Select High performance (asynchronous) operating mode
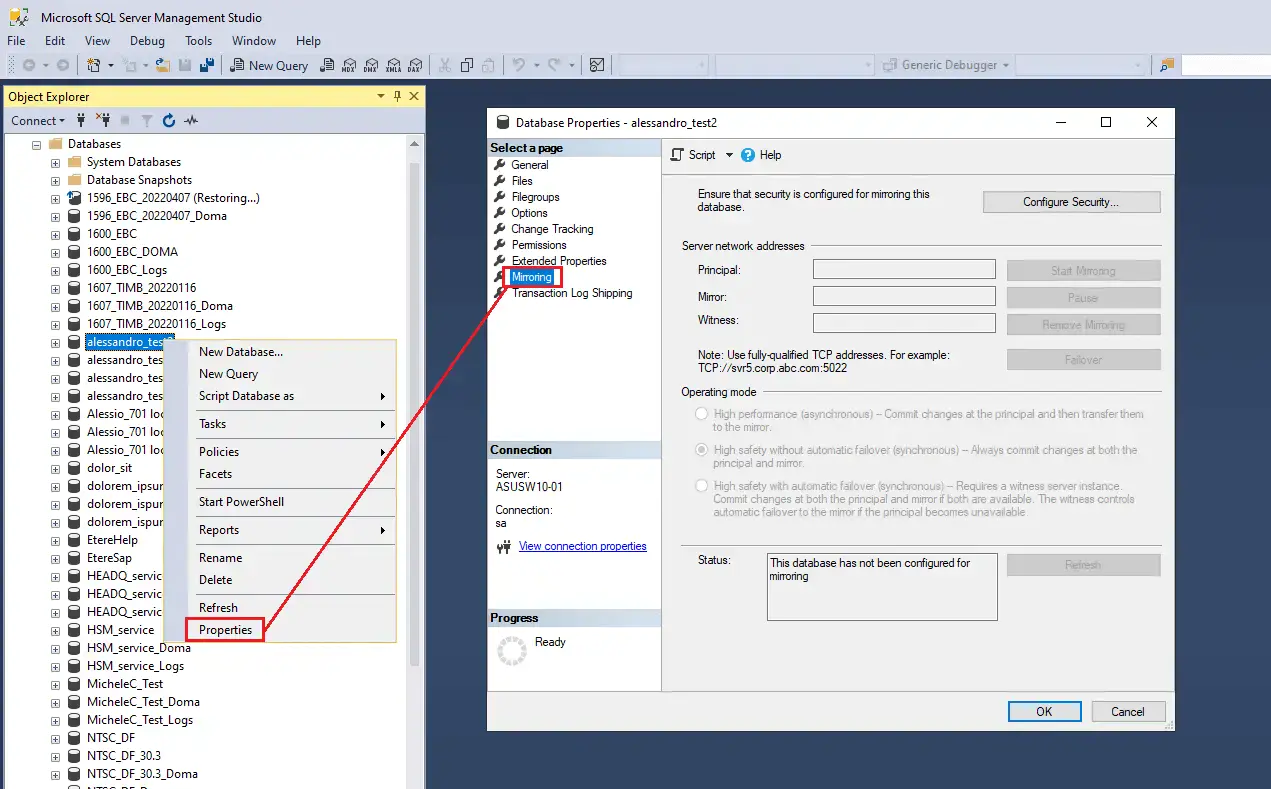Viewport: 1271px width, 789px height. click(x=701, y=414)
